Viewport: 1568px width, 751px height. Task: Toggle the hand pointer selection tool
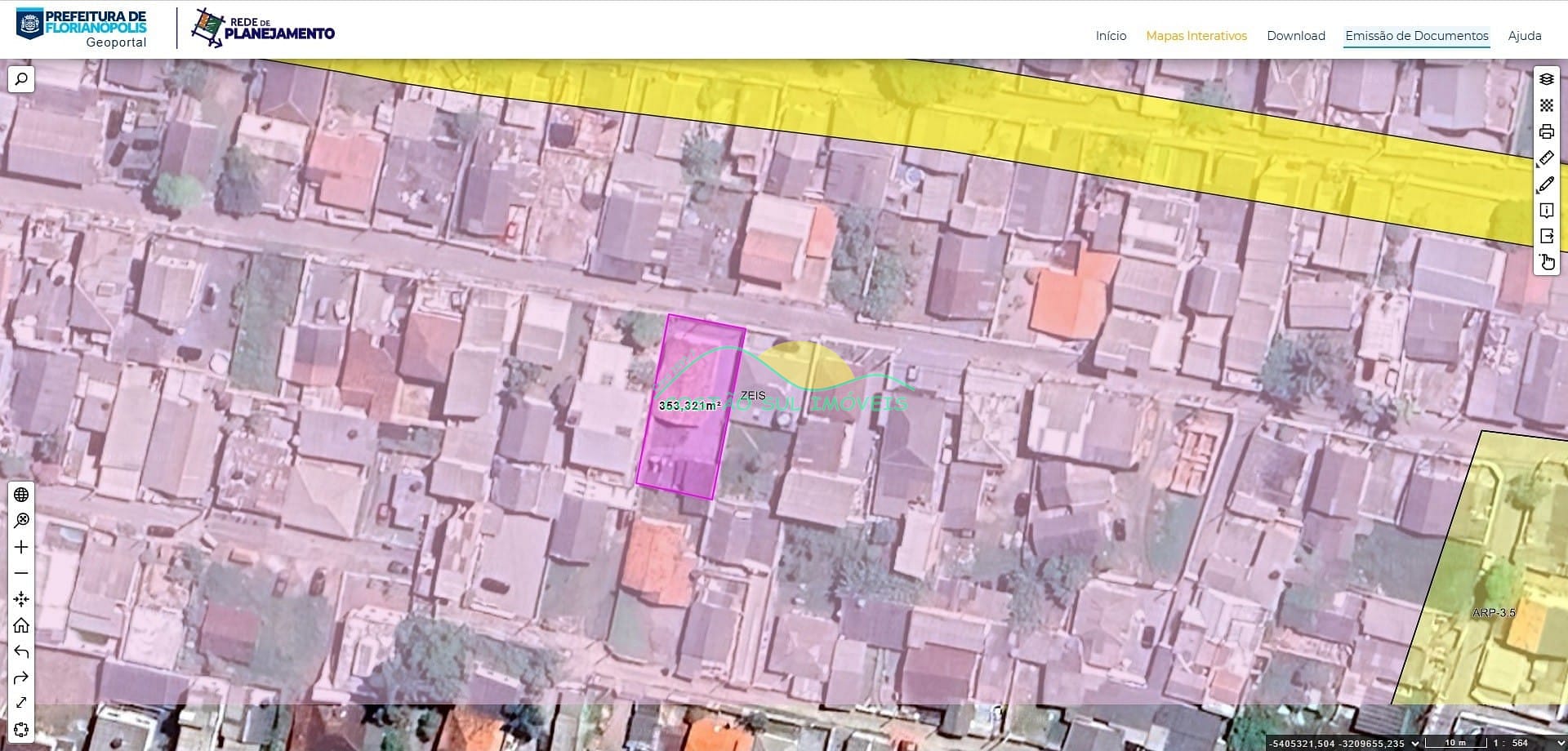point(1546,262)
